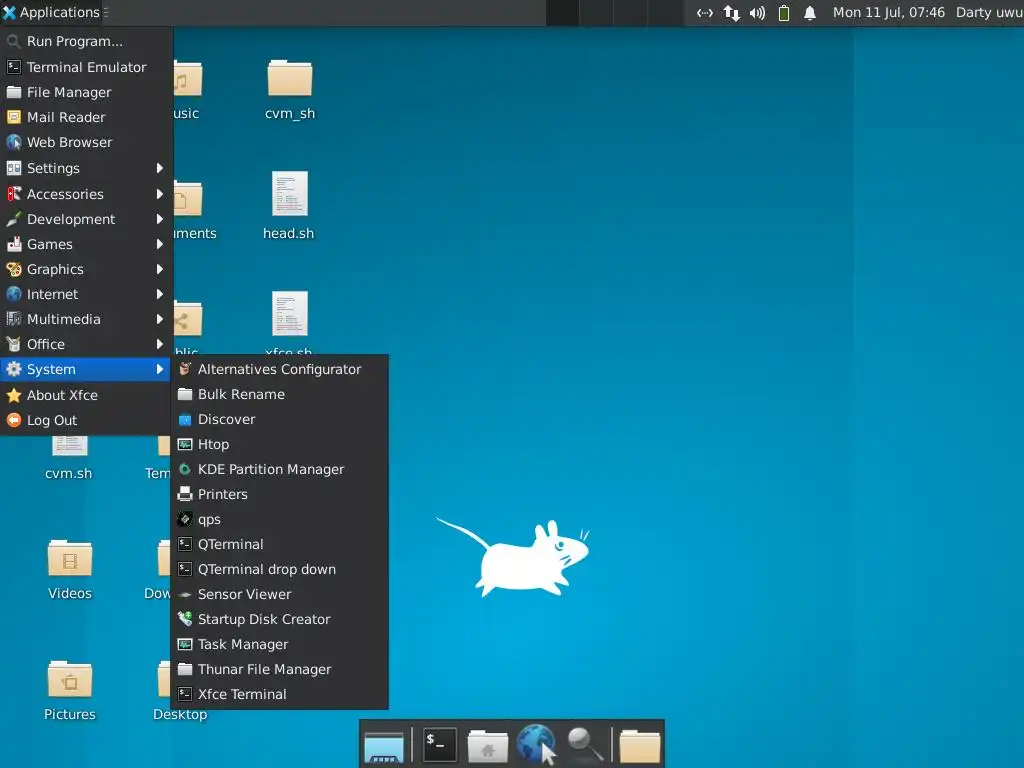Click the Graphics palette icon
Image resolution: width=1024 pixels, height=768 pixels.
click(x=14, y=269)
